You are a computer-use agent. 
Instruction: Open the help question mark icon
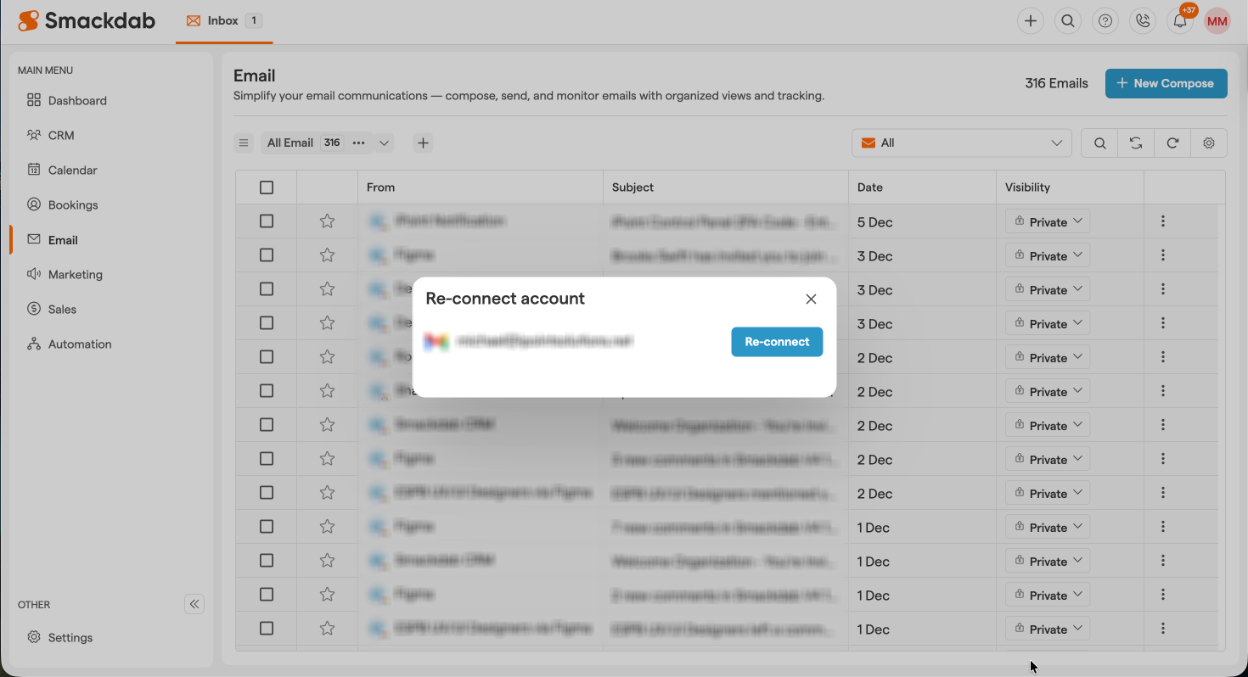point(1105,21)
